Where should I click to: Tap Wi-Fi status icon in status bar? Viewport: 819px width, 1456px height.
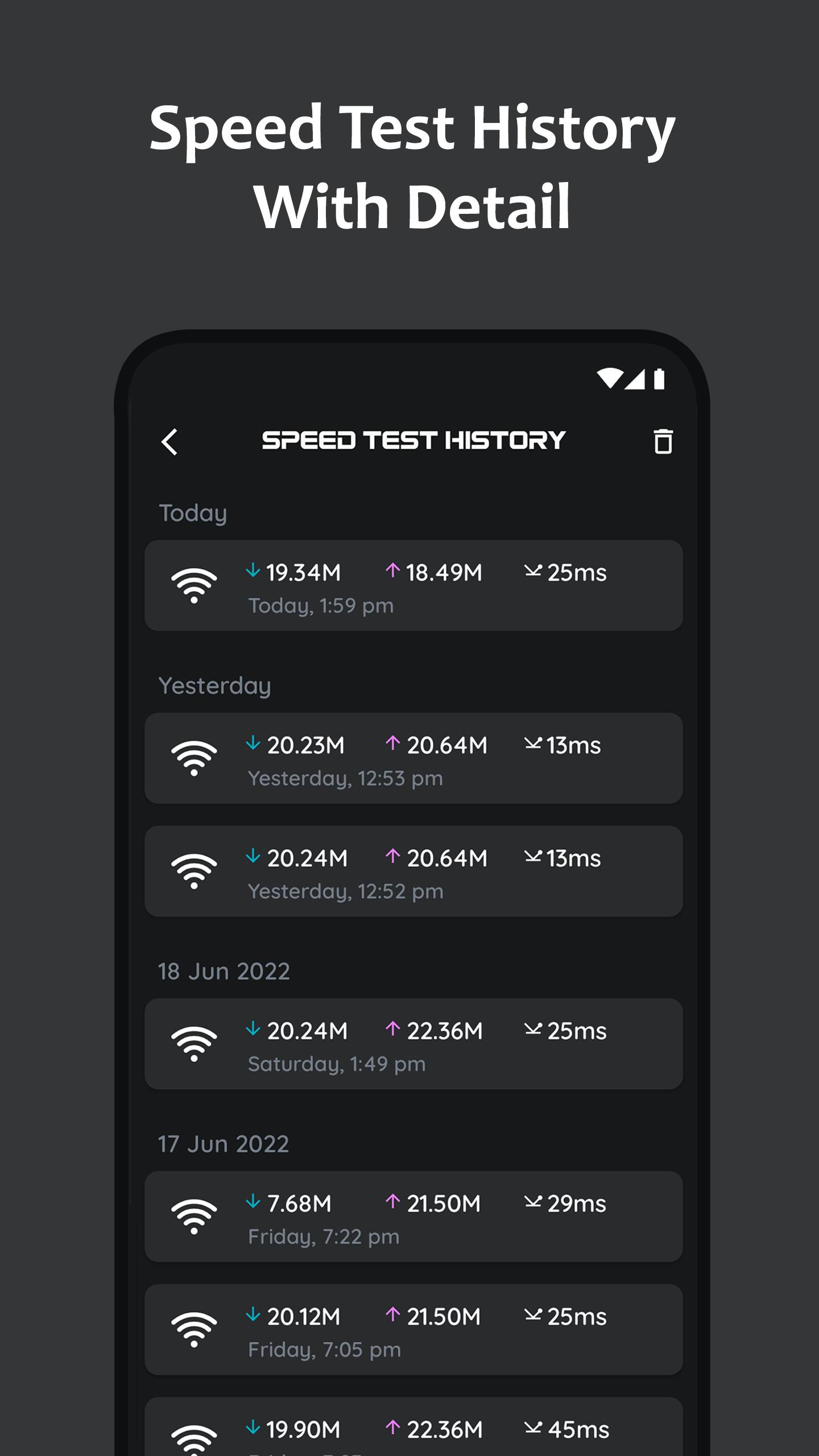coord(610,378)
